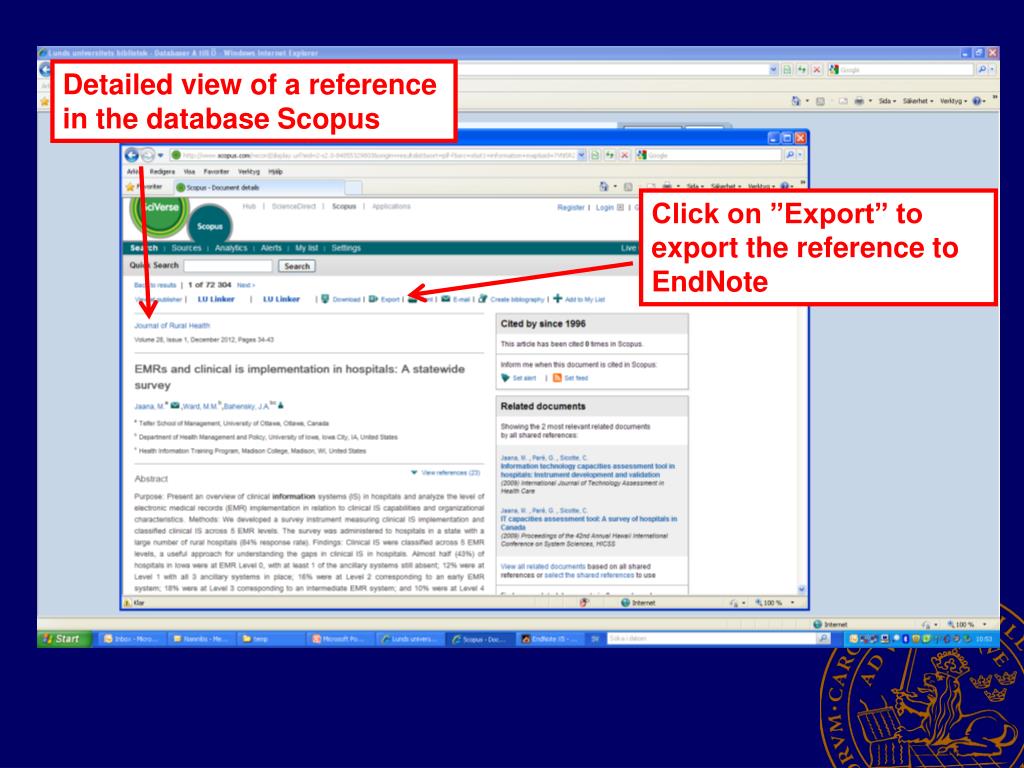Open the Favoriter menu in Scopus window
Viewport: 1024px width, 768px height.
[x=216, y=172]
